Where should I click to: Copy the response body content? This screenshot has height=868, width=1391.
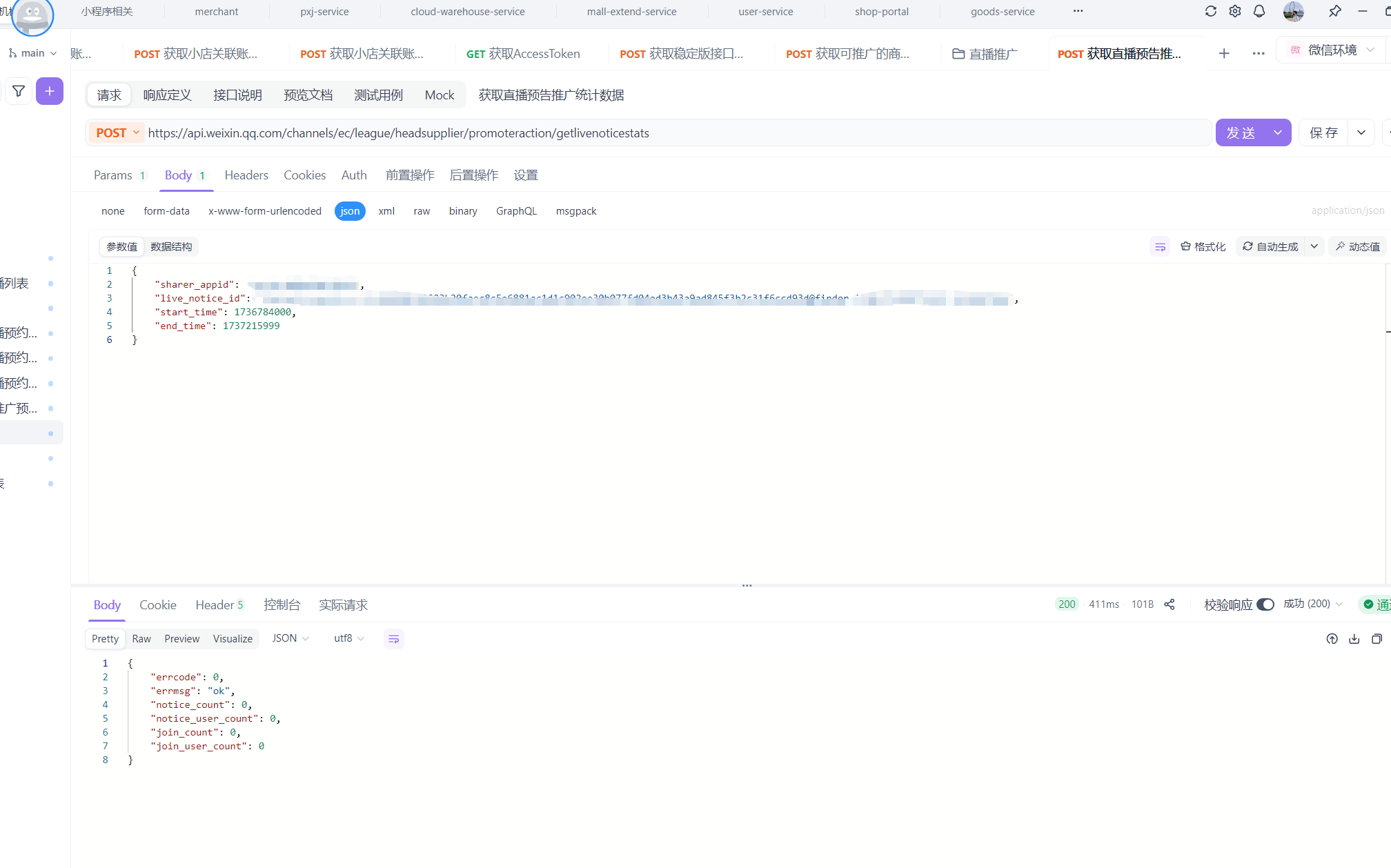1377,639
